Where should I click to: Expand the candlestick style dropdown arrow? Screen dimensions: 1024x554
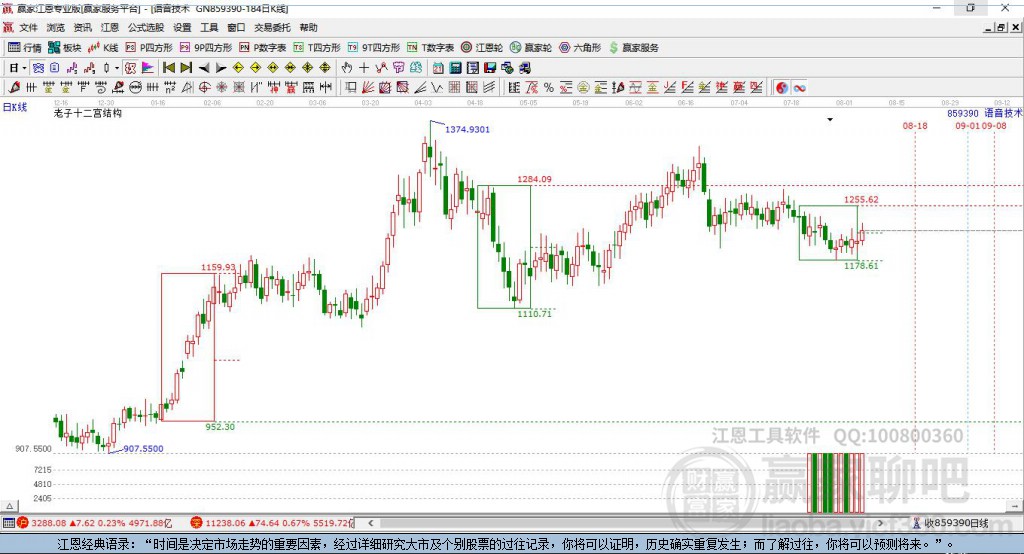click(x=116, y=68)
